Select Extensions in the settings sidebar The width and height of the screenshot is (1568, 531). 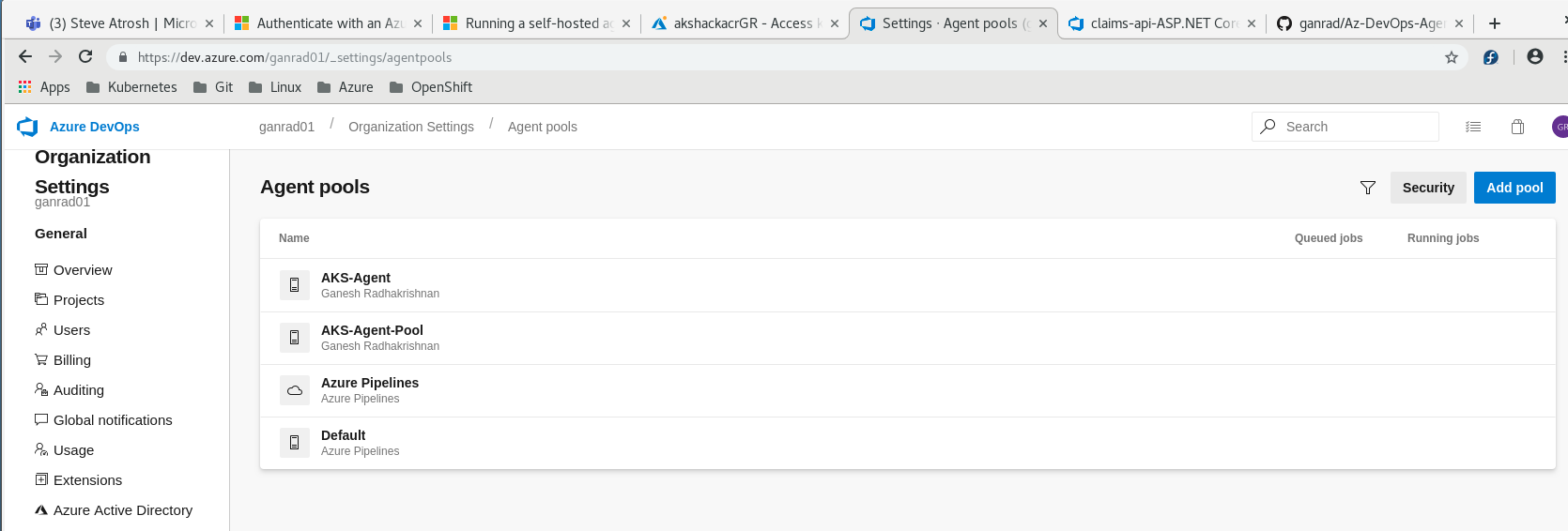(x=87, y=480)
